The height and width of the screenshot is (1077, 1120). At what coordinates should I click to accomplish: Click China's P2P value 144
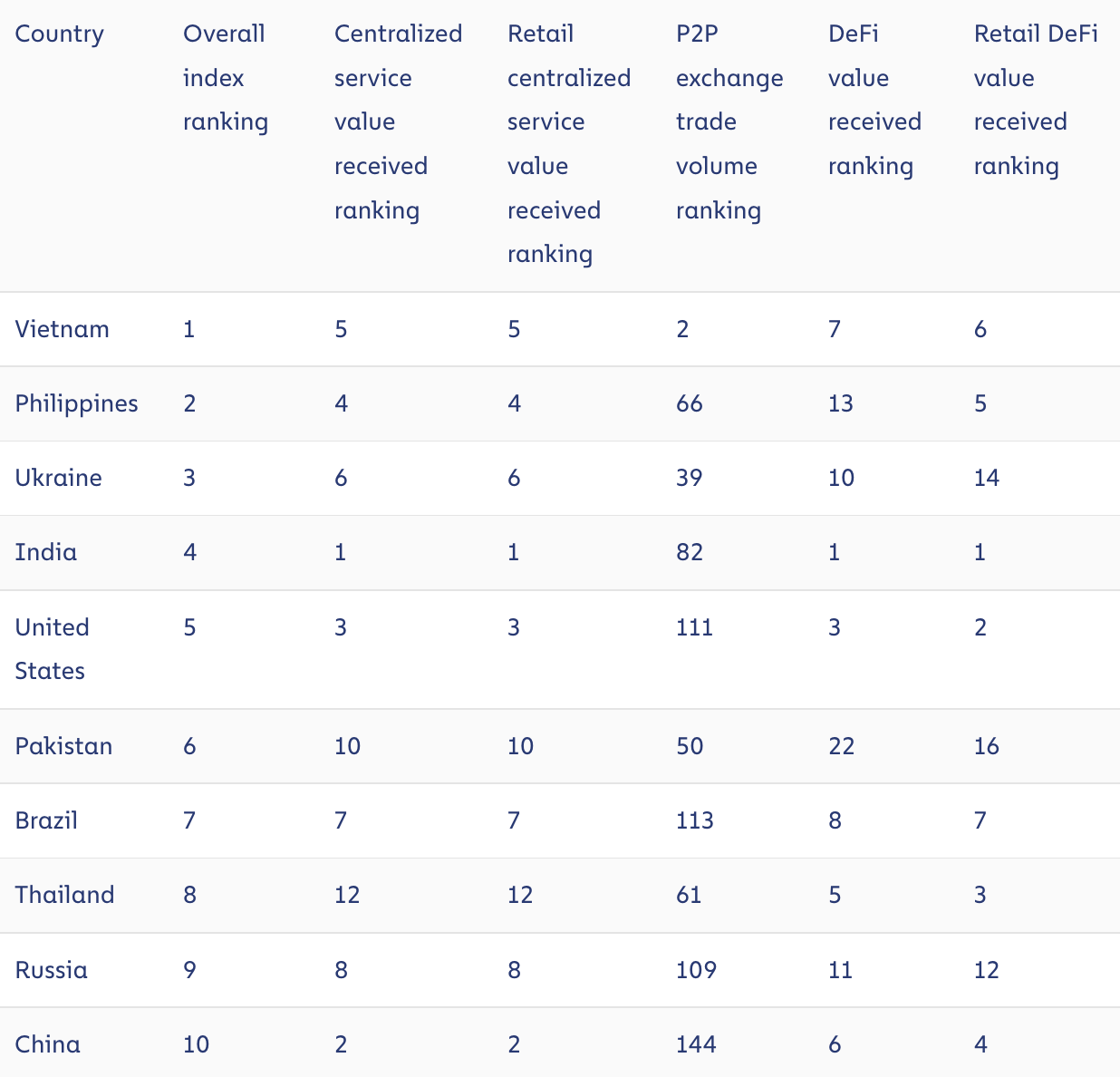(x=696, y=1044)
